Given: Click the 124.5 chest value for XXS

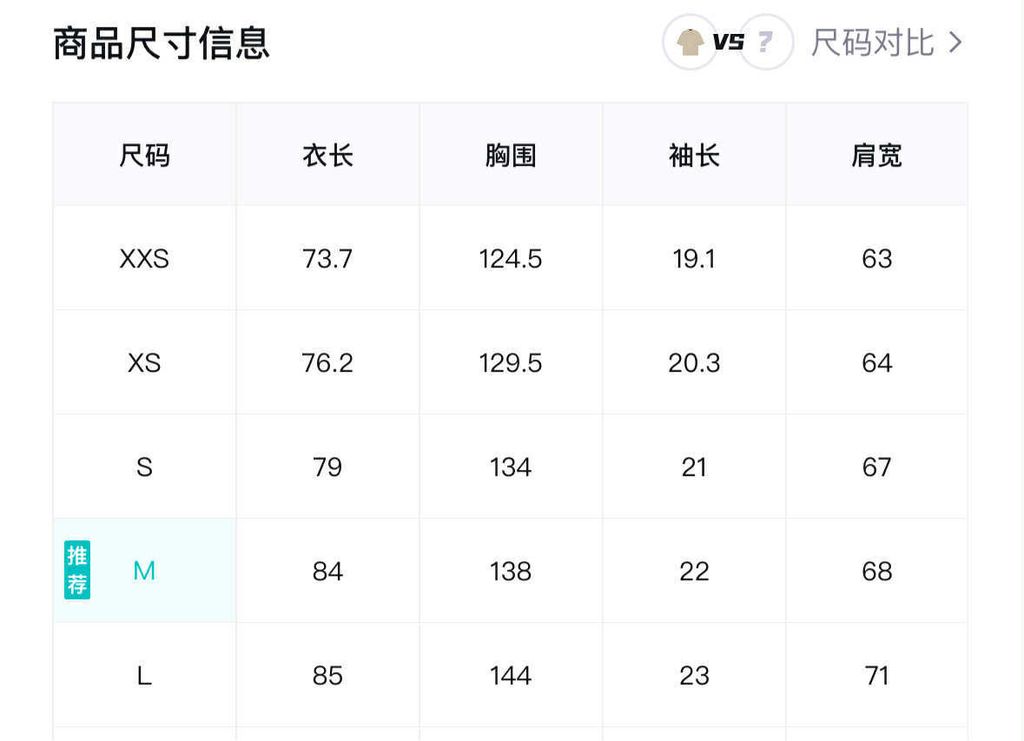Looking at the screenshot, I should coord(511,259).
